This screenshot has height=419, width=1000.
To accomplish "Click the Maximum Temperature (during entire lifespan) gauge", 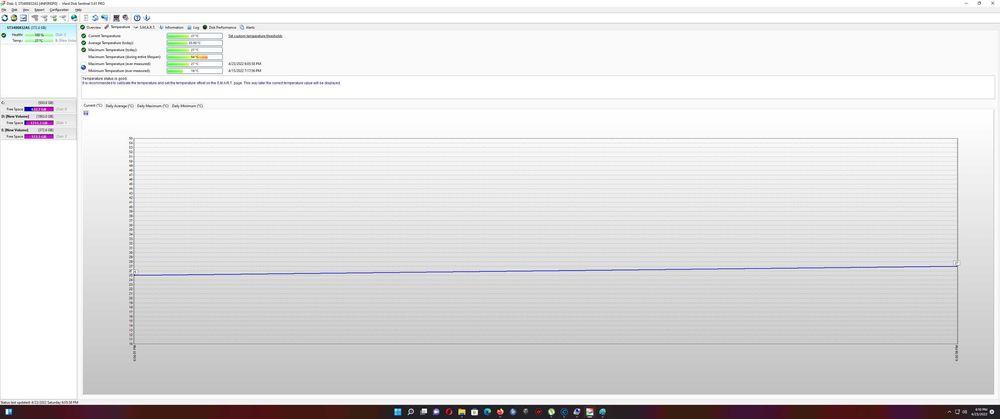I will click(x=195, y=57).
